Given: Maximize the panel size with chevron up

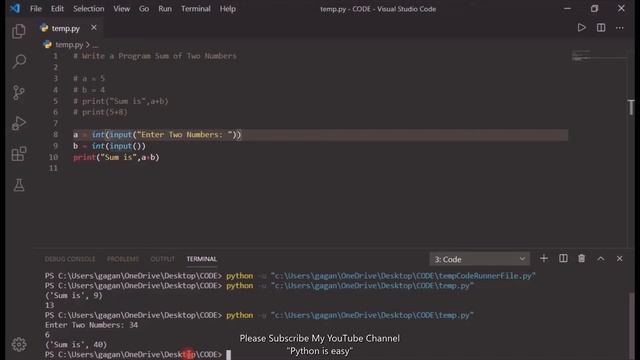Looking at the screenshot, I should (x=601, y=259).
